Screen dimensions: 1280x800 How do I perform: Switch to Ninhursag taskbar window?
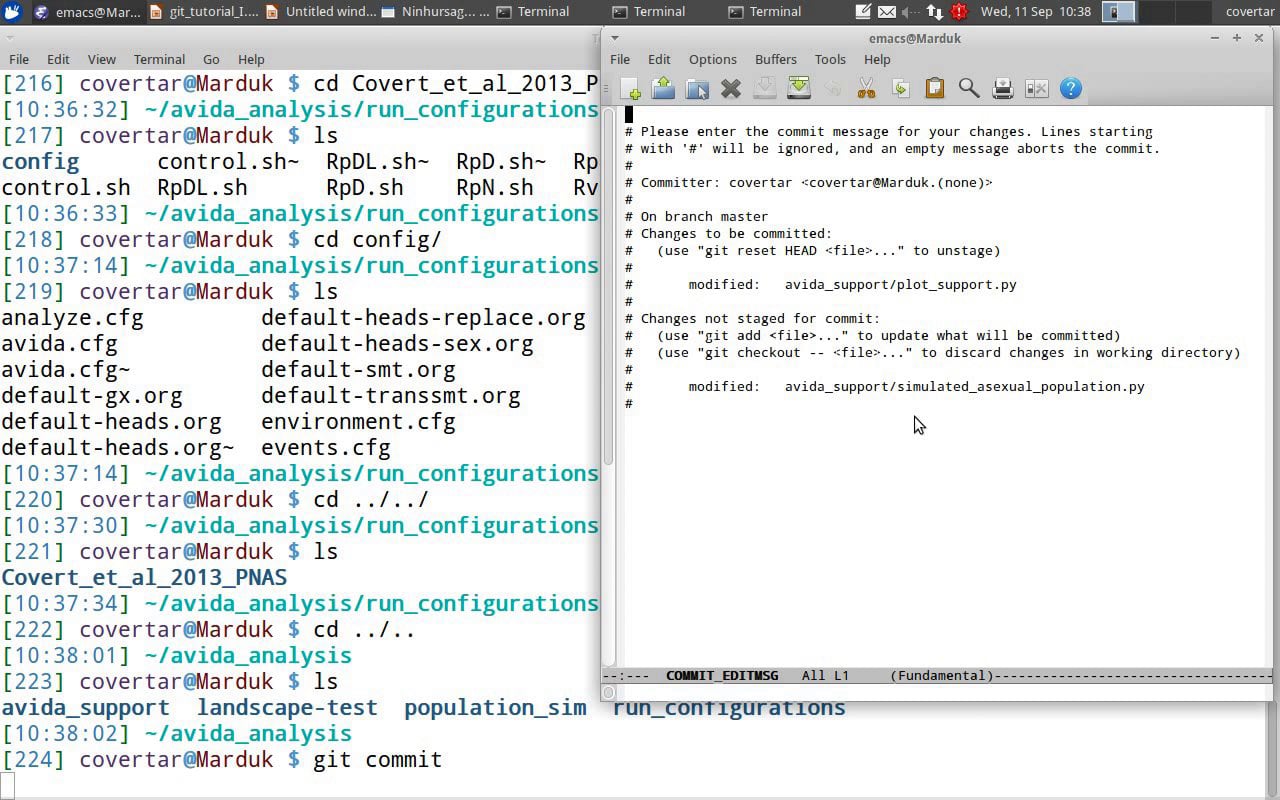pyautogui.click(x=436, y=12)
